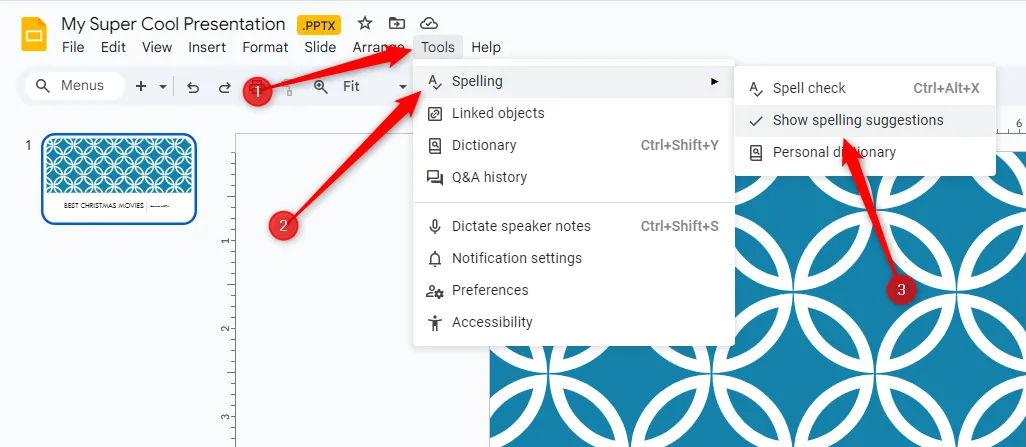This screenshot has width=1026, height=447.
Task: Run Spell check
Action: 864,88
